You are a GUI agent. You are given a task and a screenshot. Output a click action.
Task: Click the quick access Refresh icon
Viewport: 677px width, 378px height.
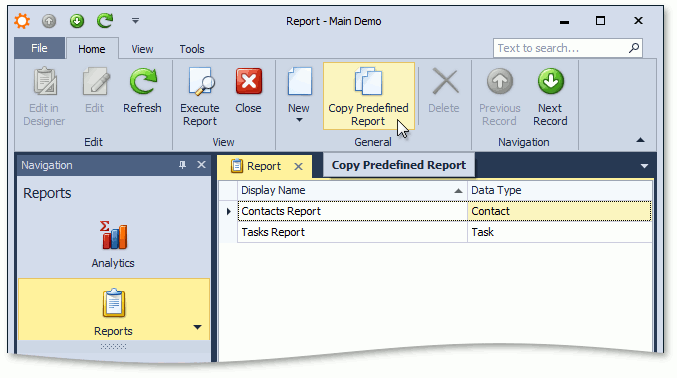coord(105,20)
